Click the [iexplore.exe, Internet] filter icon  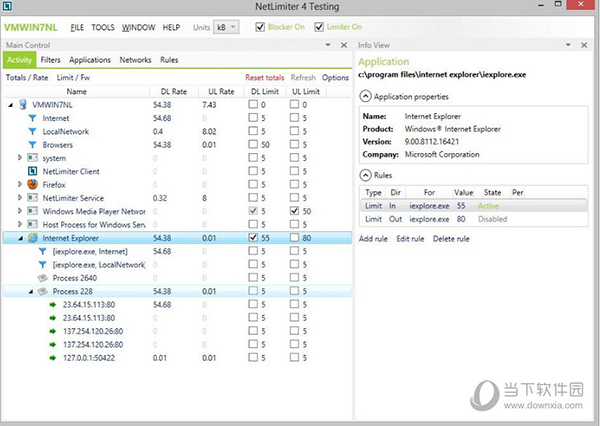coord(42,251)
